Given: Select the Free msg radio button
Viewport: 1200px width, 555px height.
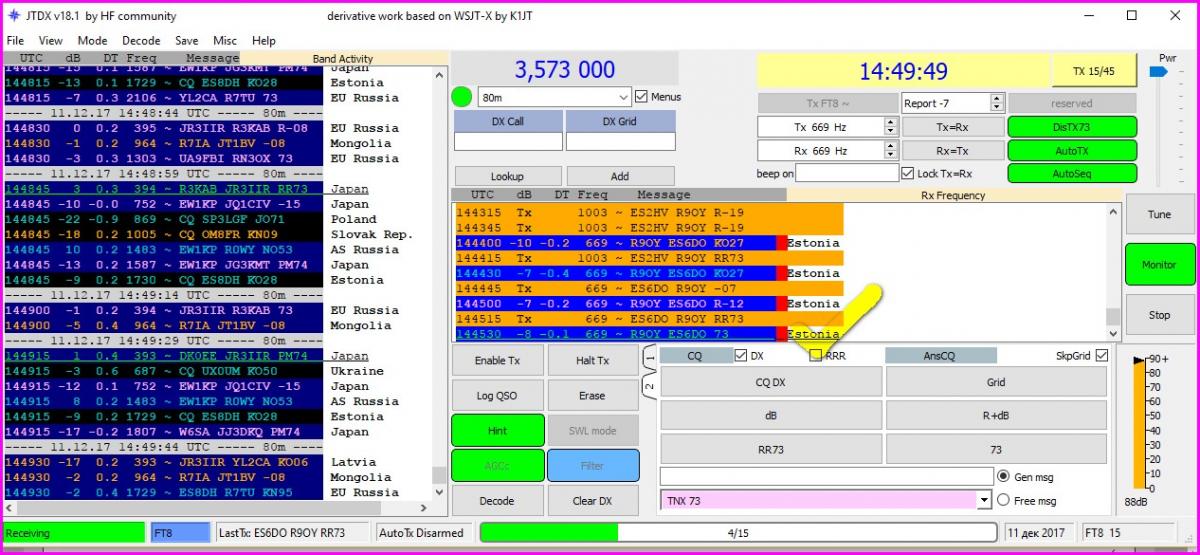Looking at the screenshot, I should click(x=1003, y=500).
